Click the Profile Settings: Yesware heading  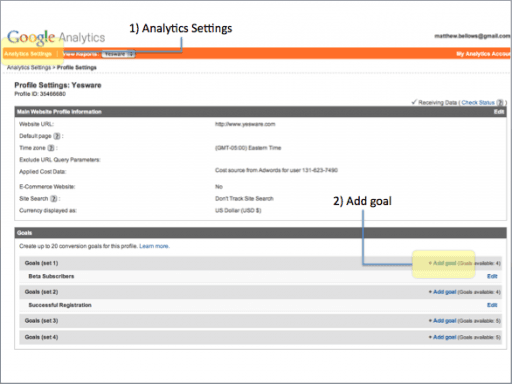click(x=58, y=85)
